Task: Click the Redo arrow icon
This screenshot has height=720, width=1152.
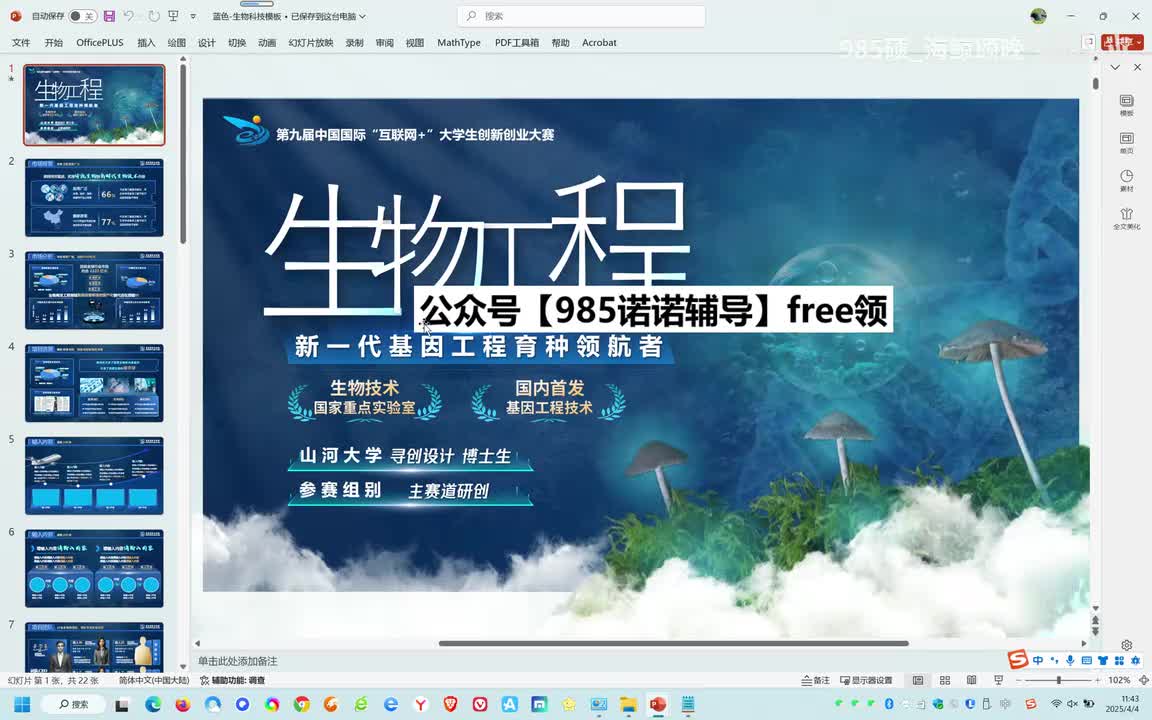Action: pos(154,16)
